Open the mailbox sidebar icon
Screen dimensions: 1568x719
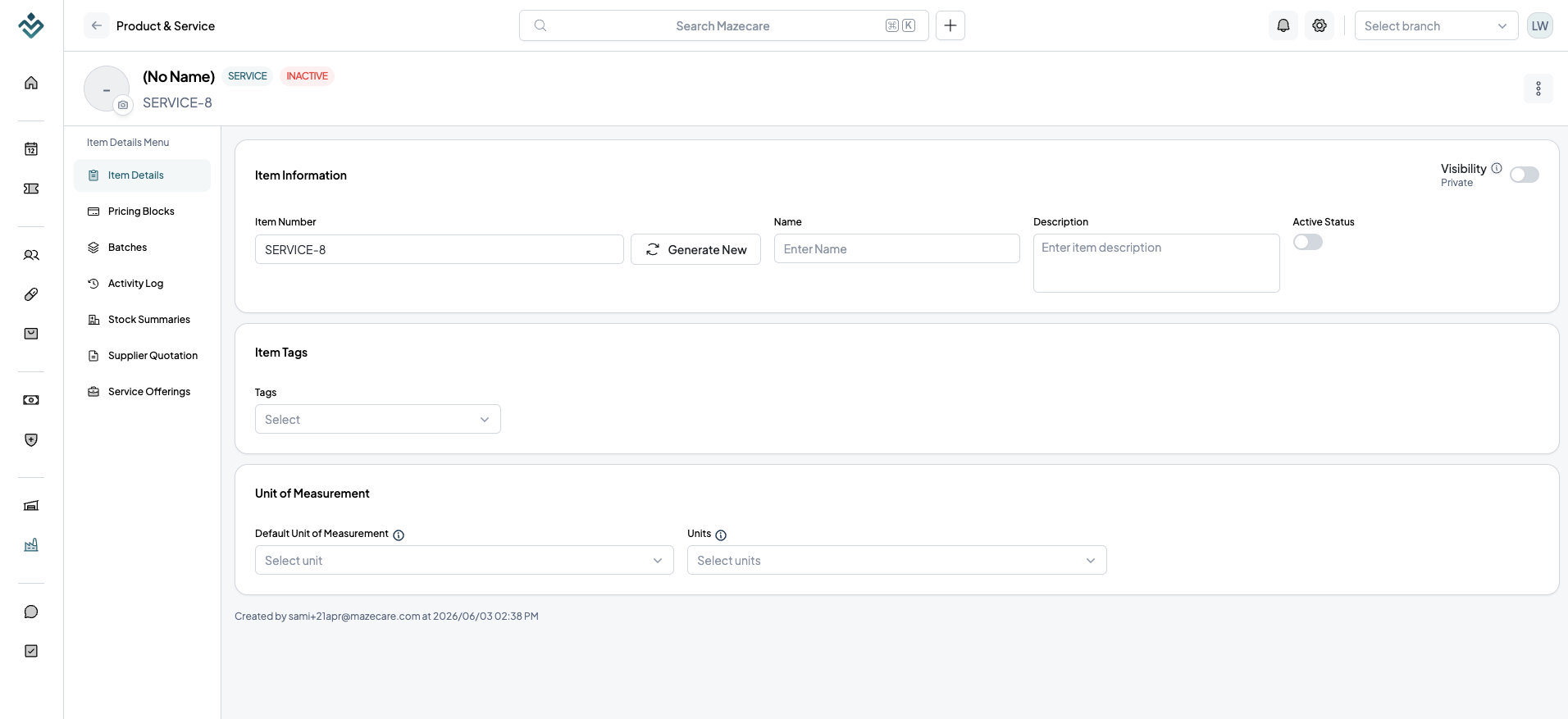(31, 334)
